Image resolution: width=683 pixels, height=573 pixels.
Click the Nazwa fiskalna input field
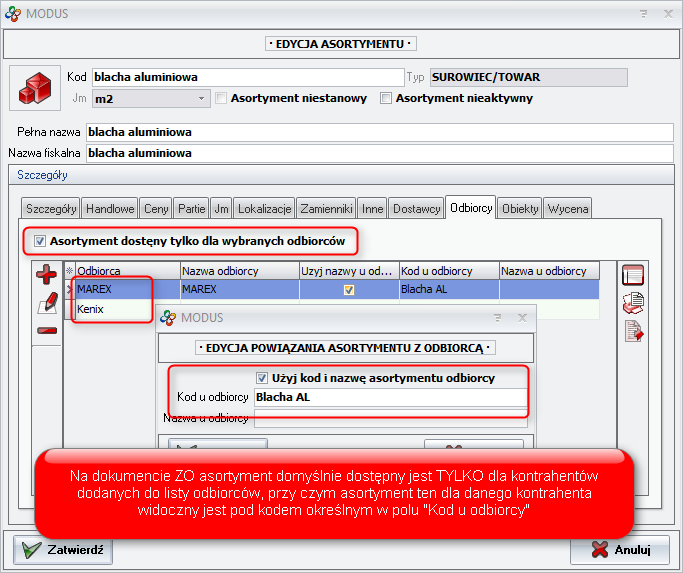click(379, 153)
